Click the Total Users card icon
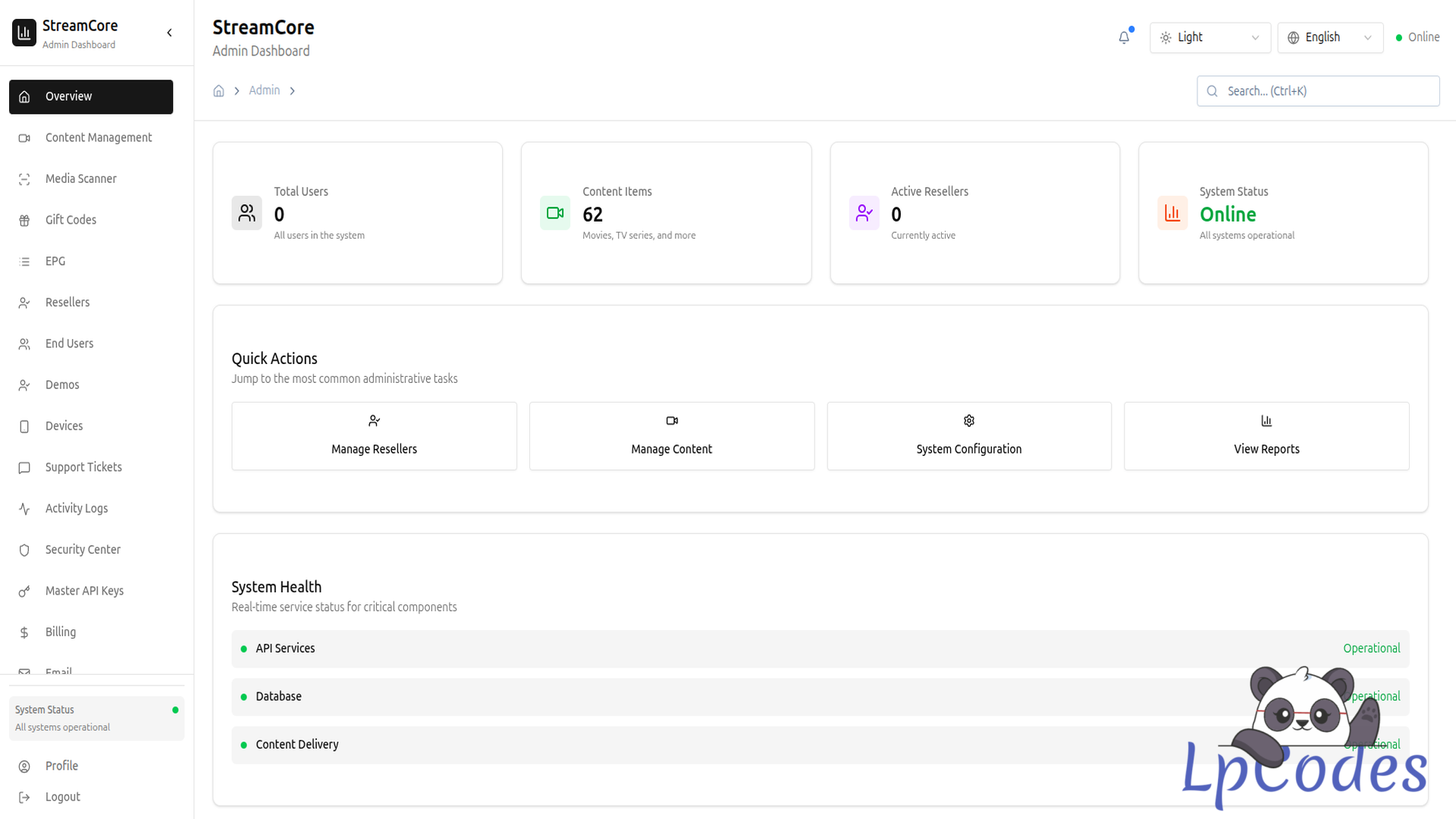This screenshot has height=819, width=1456. pyautogui.click(x=246, y=213)
